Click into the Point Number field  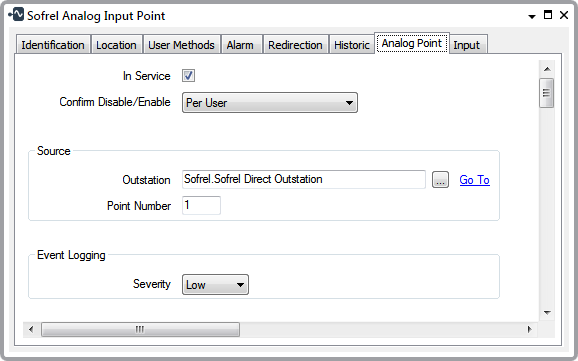(x=201, y=205)
